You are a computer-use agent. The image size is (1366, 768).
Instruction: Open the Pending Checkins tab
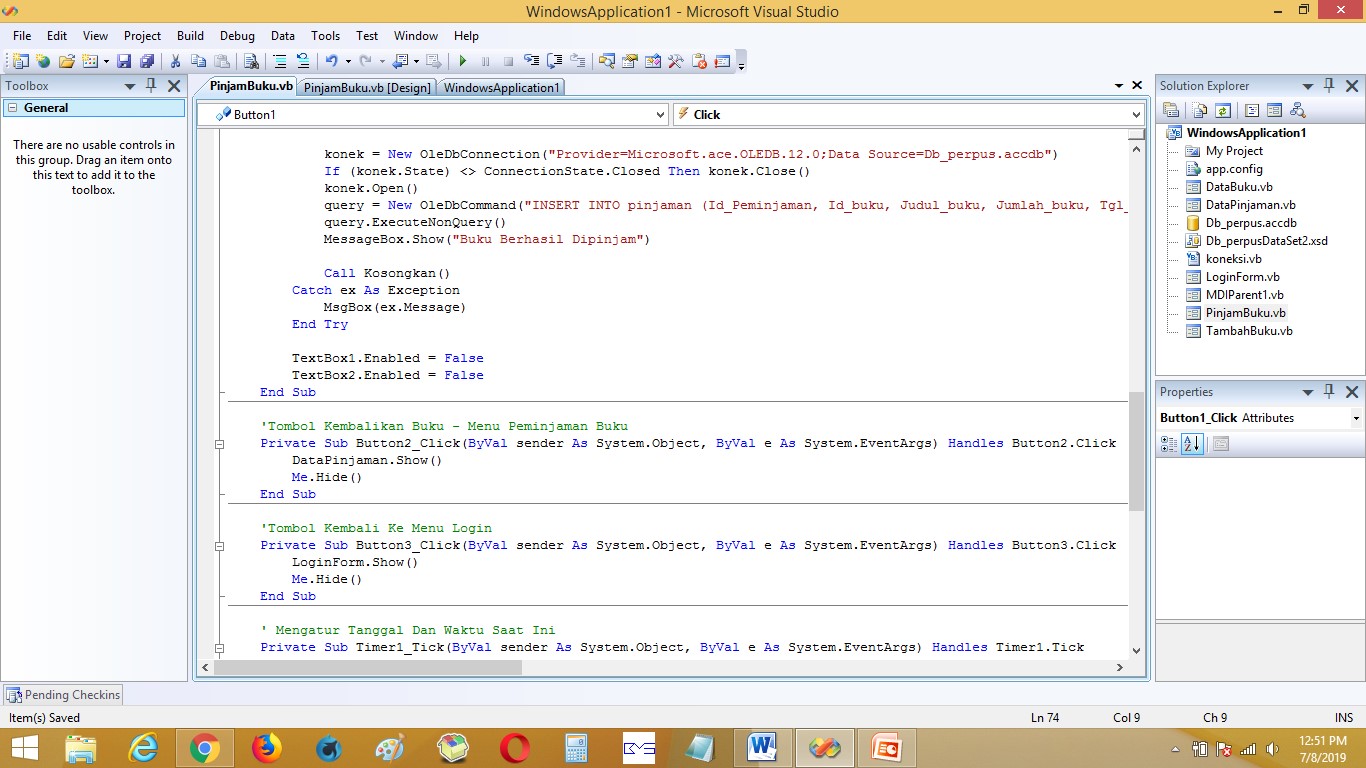tap(64, 695)
